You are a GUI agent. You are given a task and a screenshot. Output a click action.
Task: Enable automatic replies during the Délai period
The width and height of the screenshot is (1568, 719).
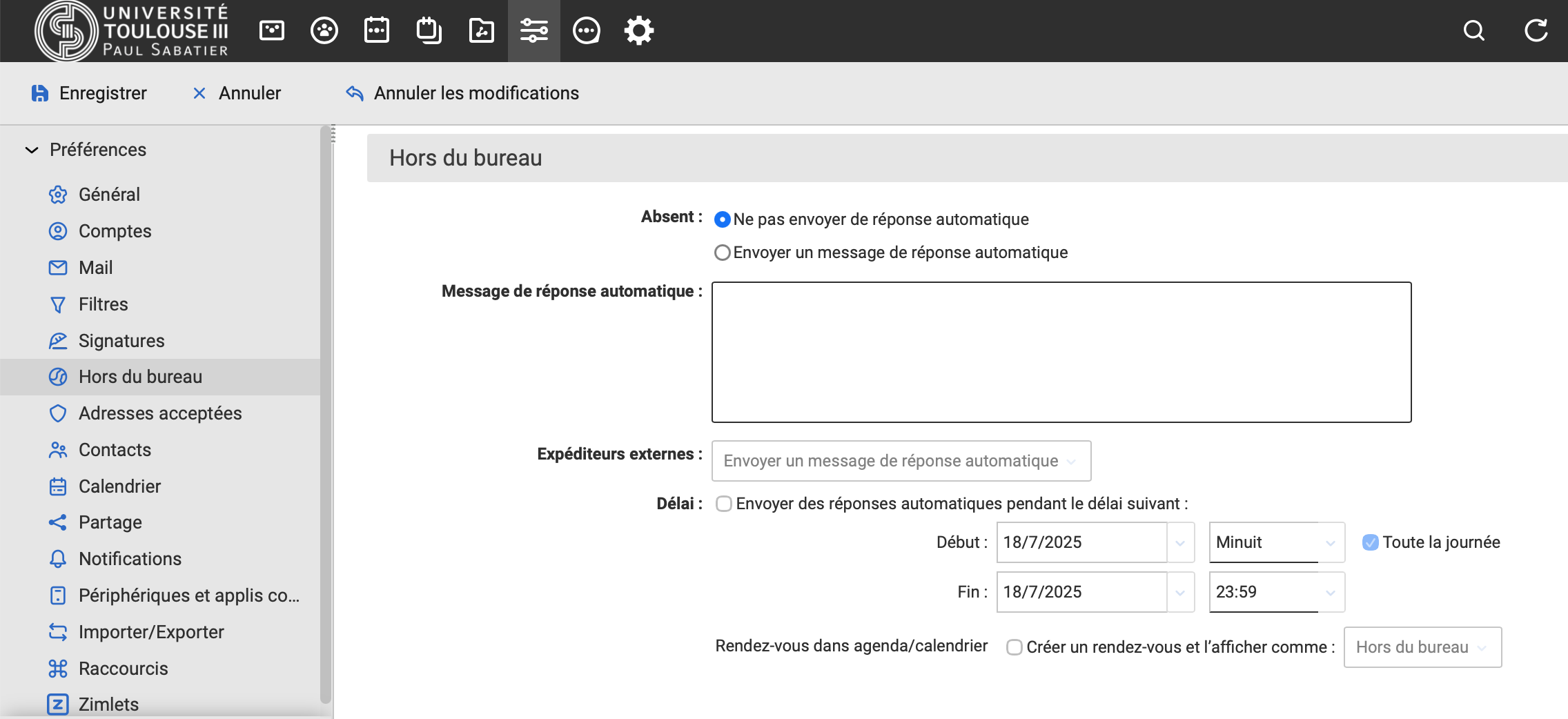(x=724, y=504)
